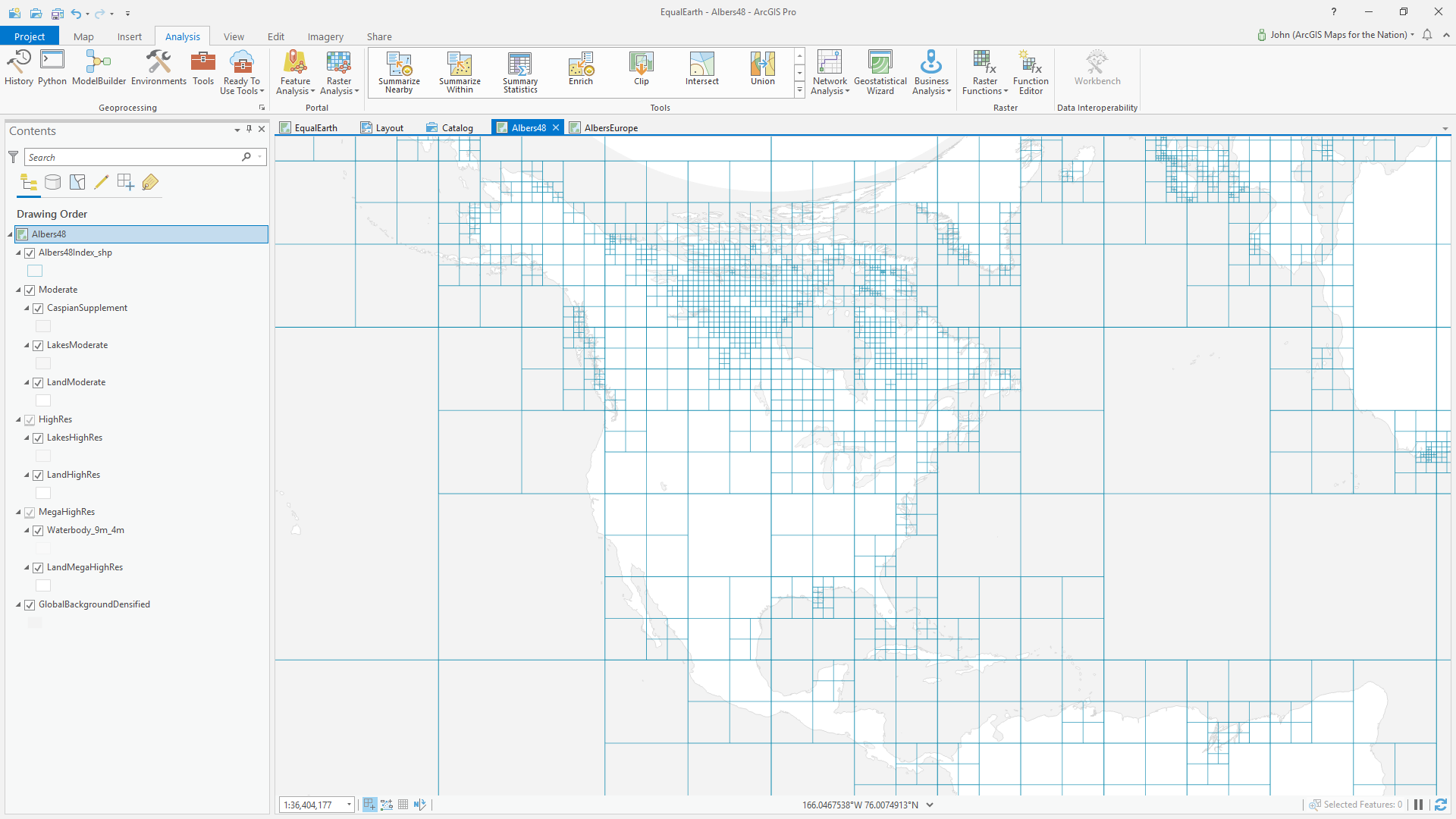Open the Summary Statistics tool
Image resolution: width=1456 pixels, height=819 pixels.
click(520, 73)
